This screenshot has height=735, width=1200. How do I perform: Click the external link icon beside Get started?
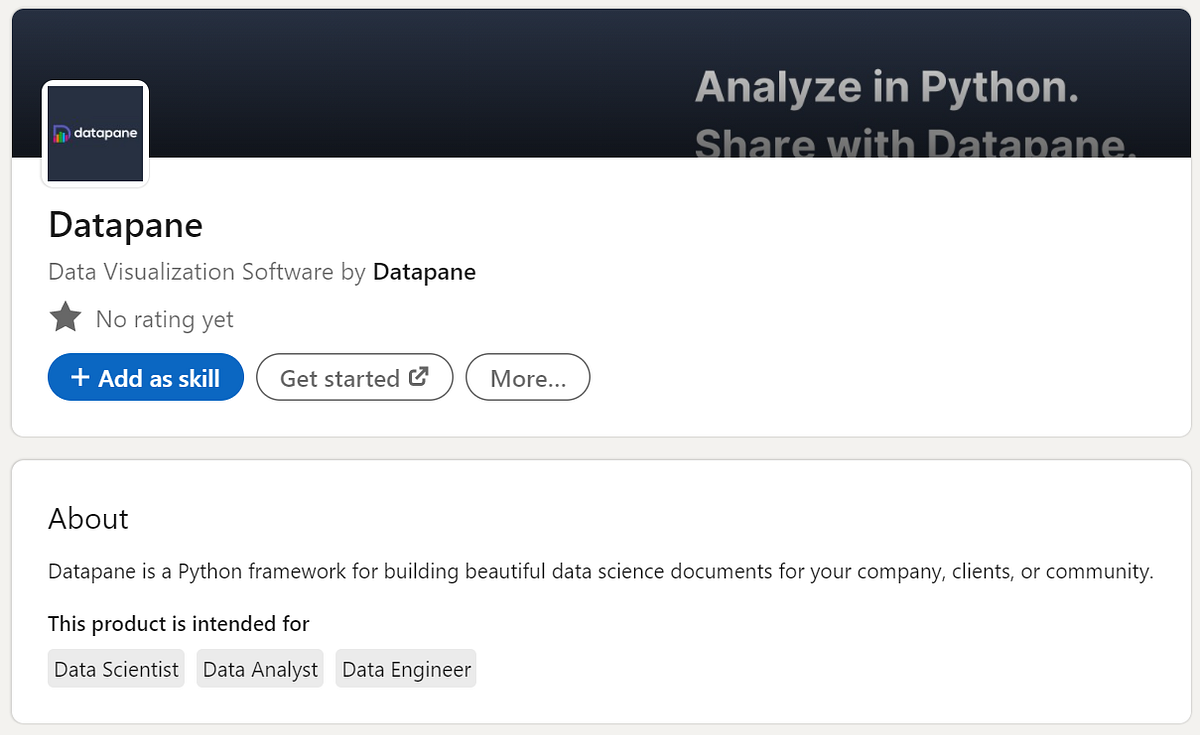[x=421, y=376]
